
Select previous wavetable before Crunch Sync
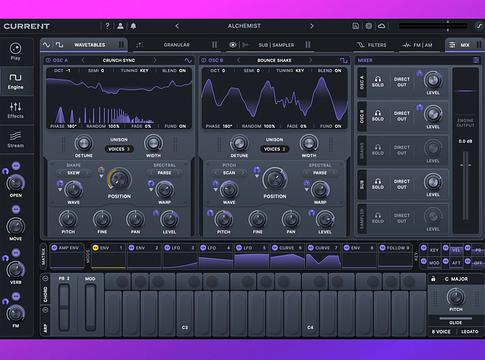click(x=83, y=60)
